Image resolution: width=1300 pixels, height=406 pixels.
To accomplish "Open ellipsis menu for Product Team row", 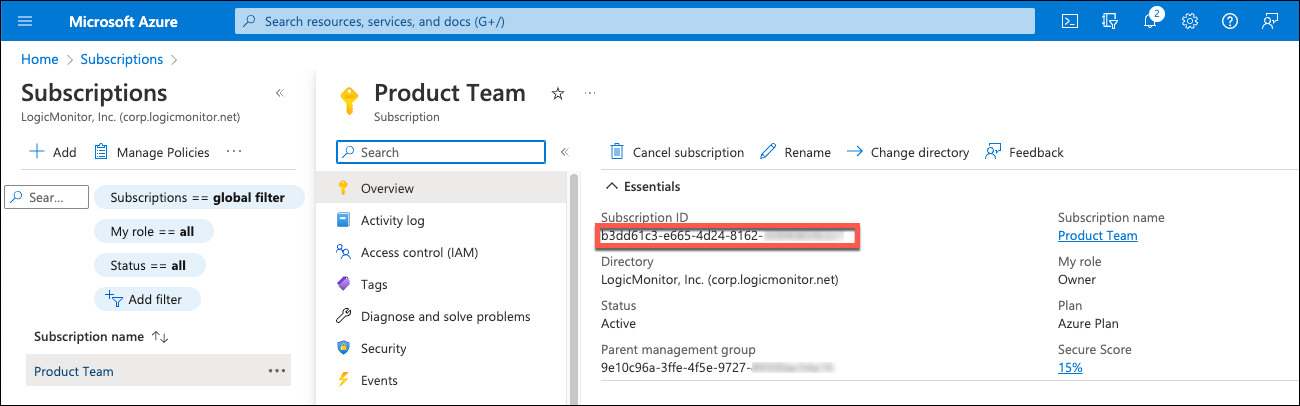I will coord(277,371).
